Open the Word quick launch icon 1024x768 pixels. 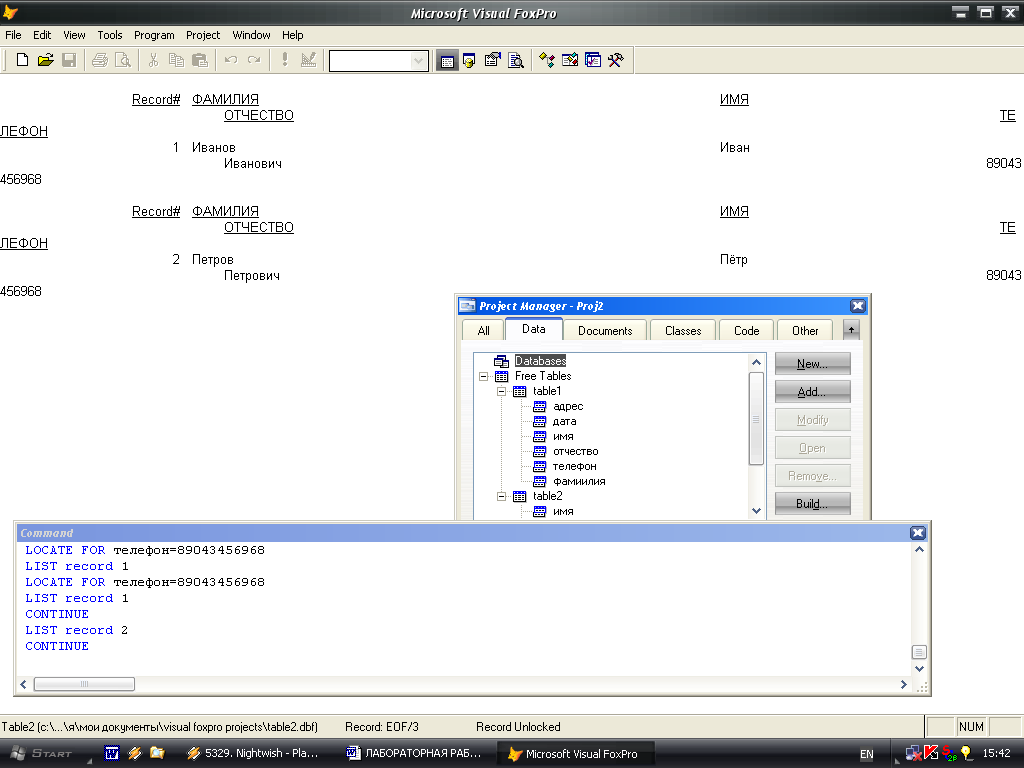click(112, 753)
